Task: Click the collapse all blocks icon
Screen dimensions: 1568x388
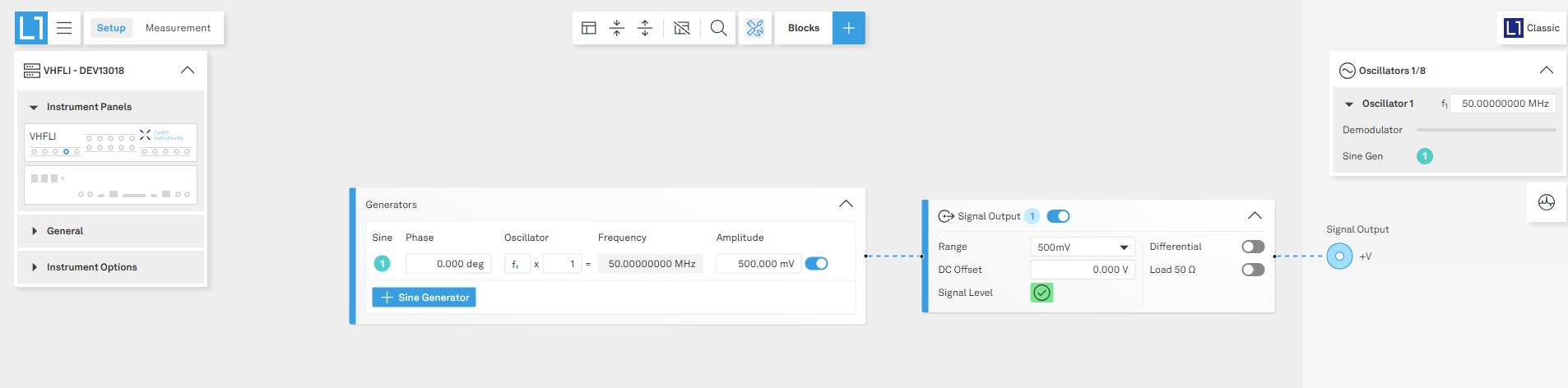Action: [x=617, y=28]
